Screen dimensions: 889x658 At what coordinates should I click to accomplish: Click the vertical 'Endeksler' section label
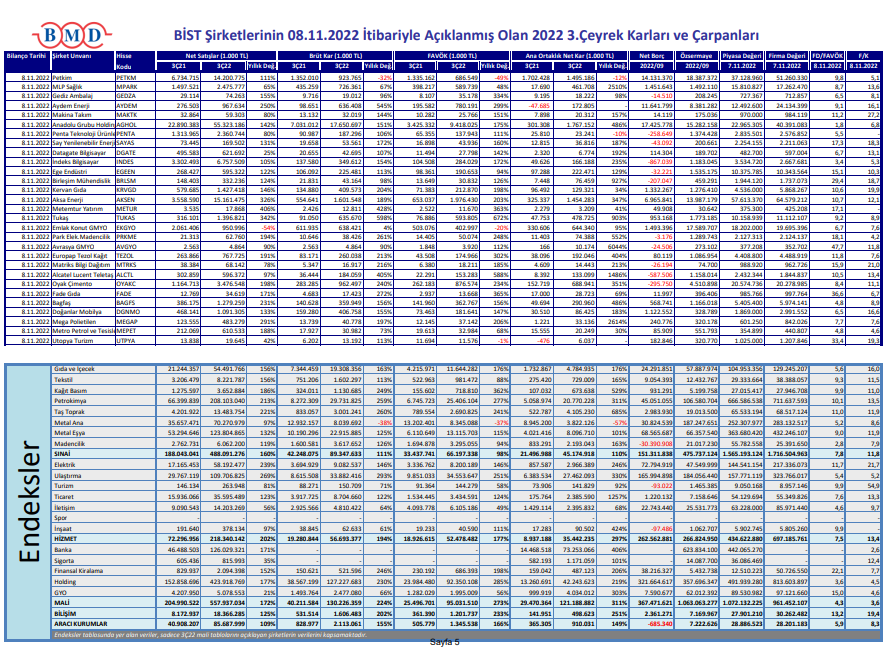click(29, 502)
